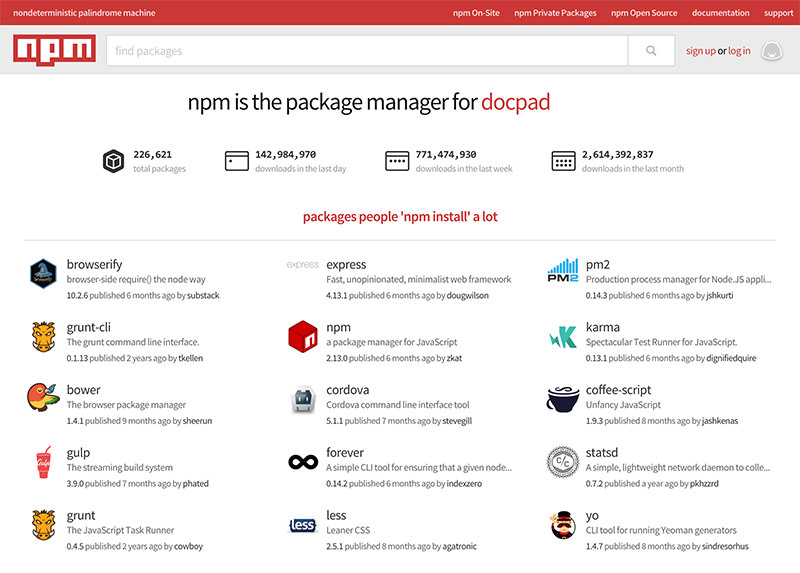Open the yo package title
This screenshot has height=573, width=800.
click(592, 516)
